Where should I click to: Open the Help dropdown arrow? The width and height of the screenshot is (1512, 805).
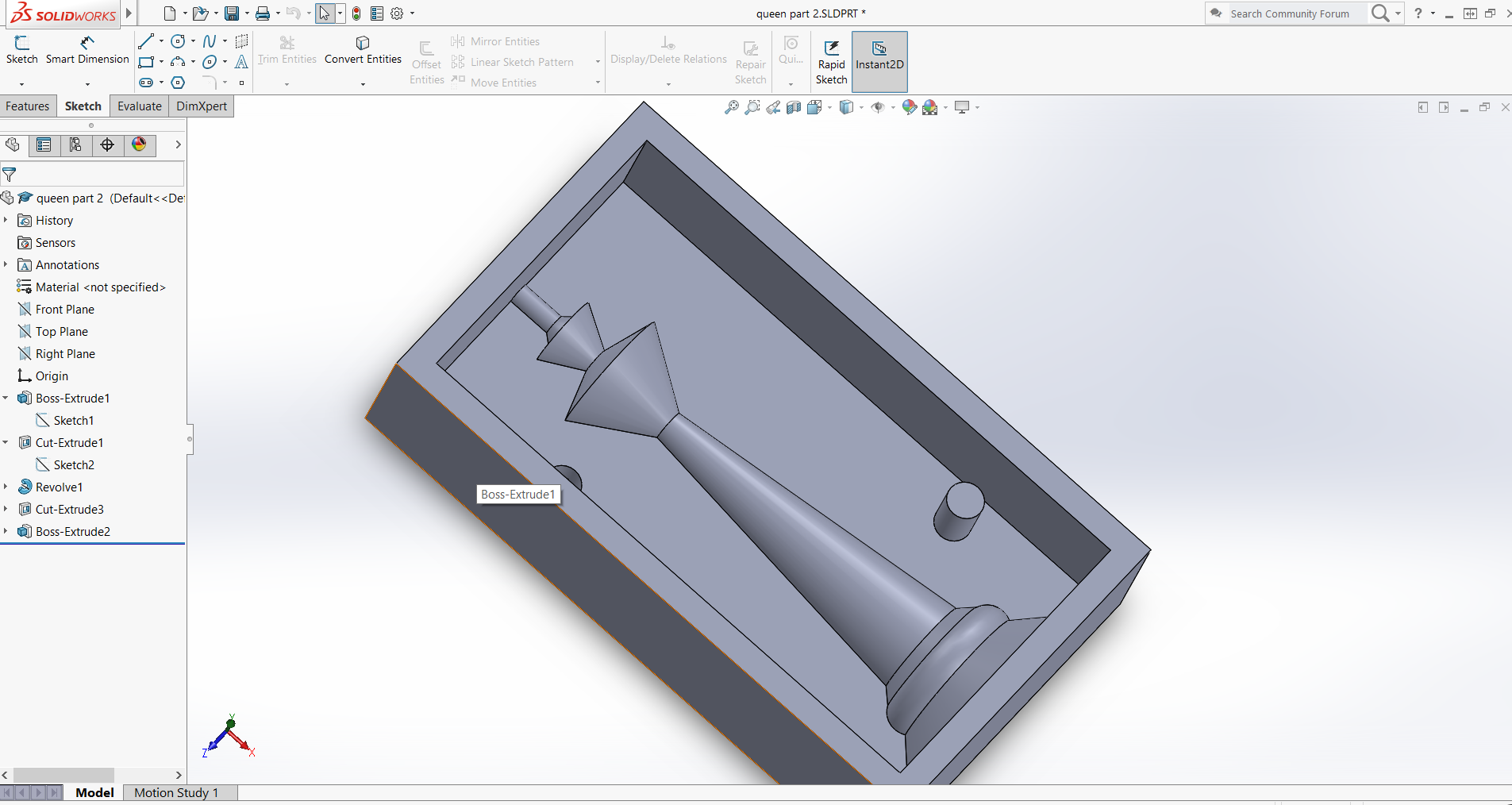pos(1433,13)
